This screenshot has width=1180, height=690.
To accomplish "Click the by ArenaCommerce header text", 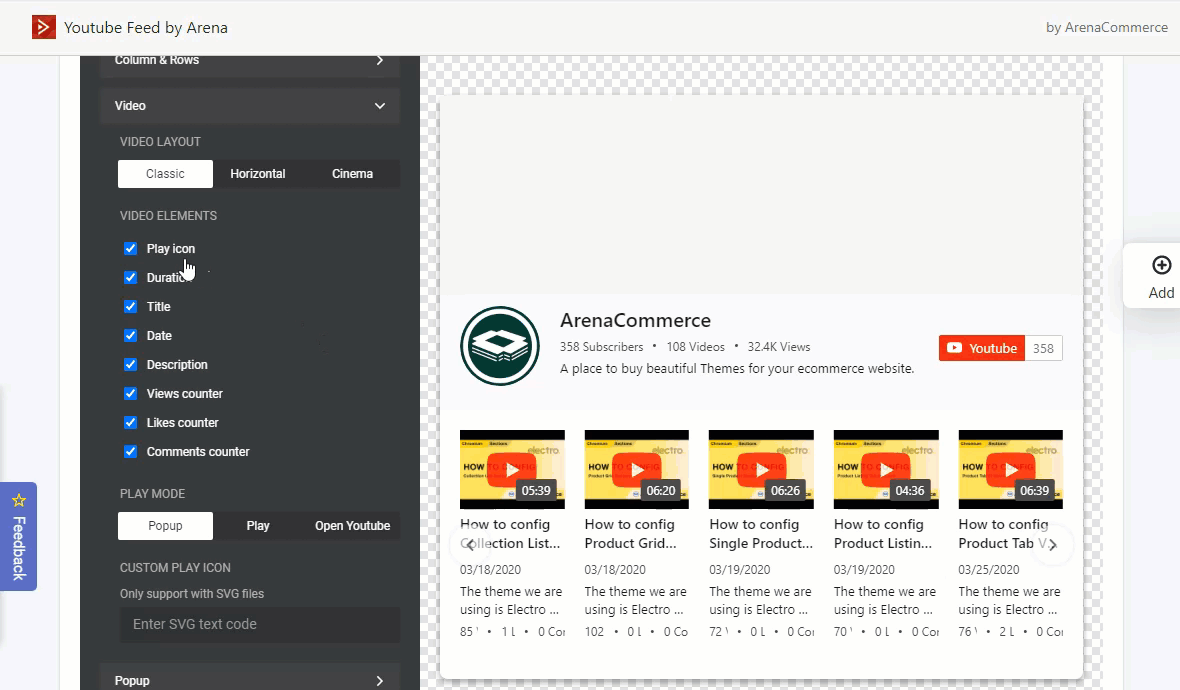I will coord(1107,27).
